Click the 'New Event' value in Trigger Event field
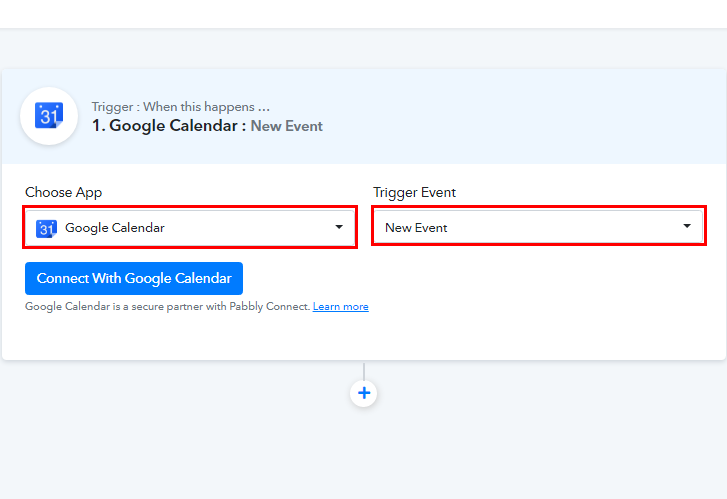 coord(416,228)
